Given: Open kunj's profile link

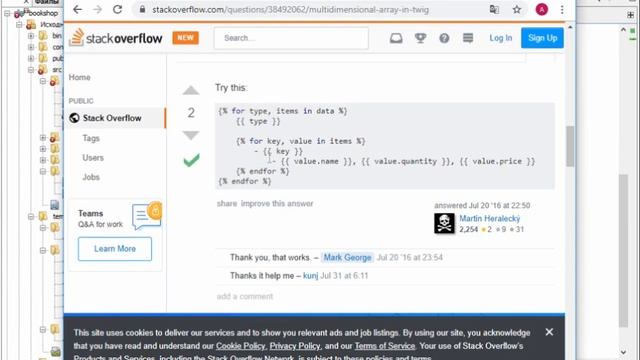Looking at the screenshot, I should coord(310,276).
